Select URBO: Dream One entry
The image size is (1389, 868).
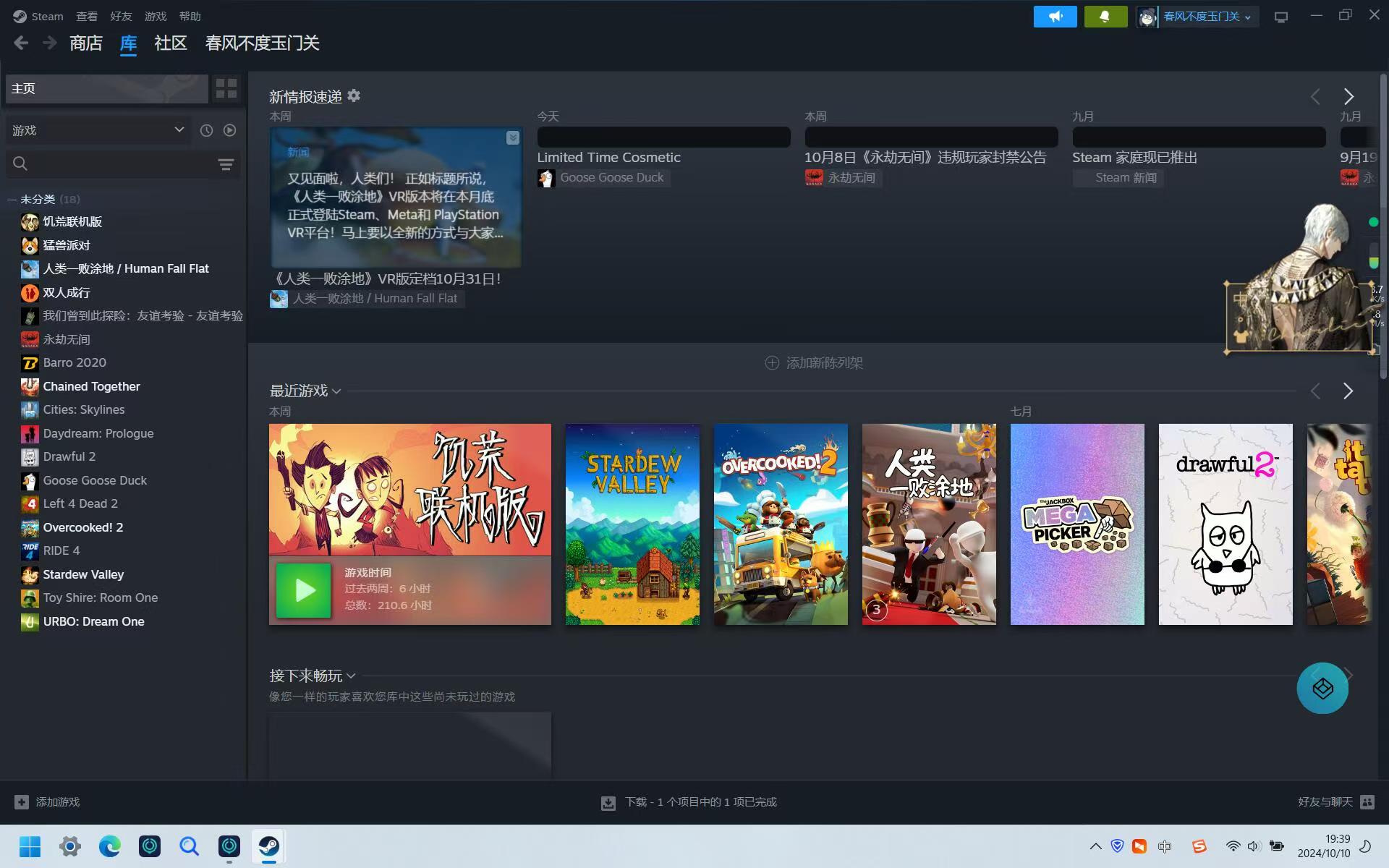93,622
